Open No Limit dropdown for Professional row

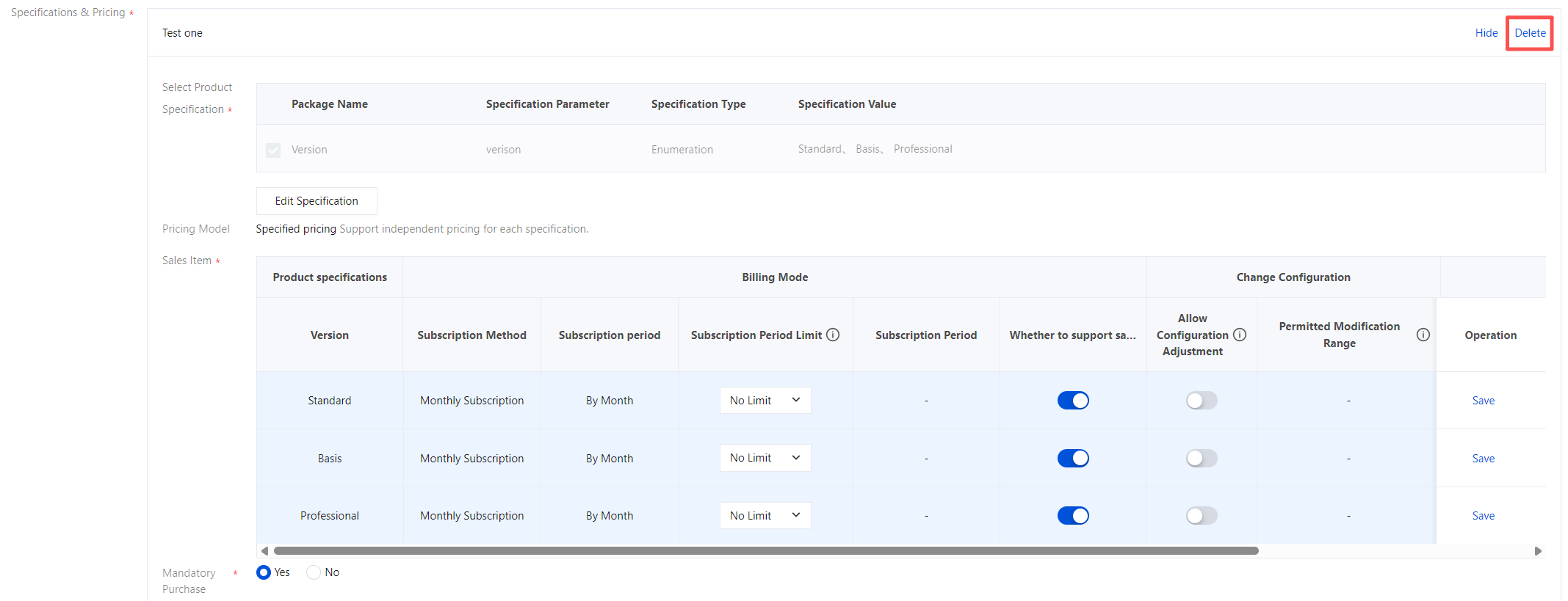point(765,516)
